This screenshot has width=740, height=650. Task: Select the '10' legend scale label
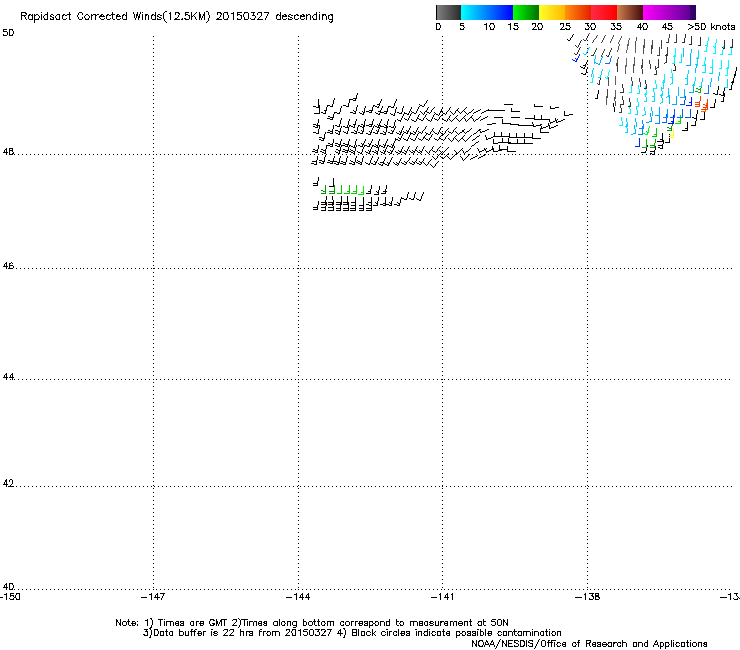tap(489, 27)
